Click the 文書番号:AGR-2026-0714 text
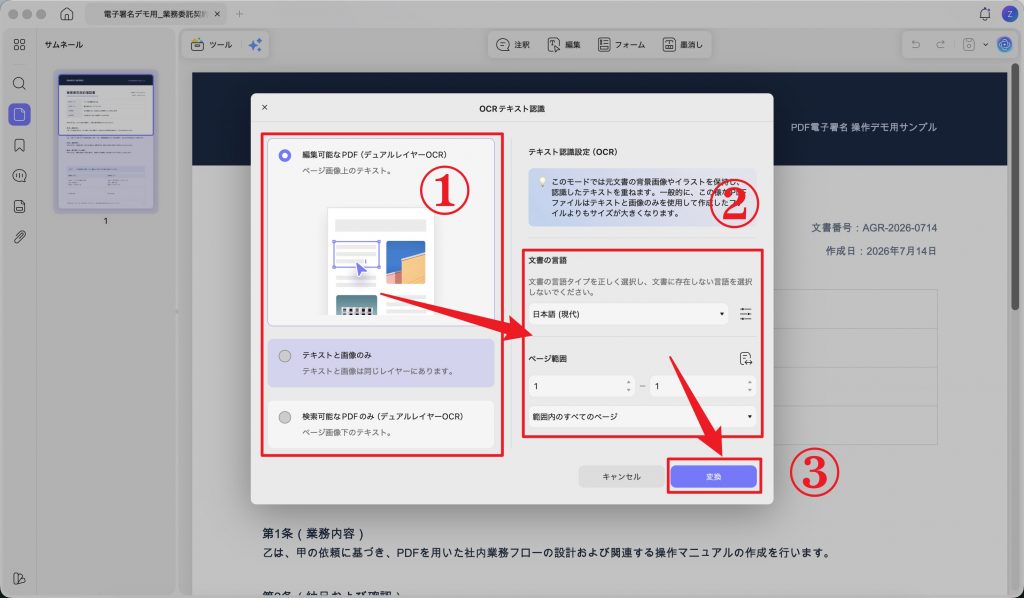The height and width of the screenshot is (598, 1024). [x=874, y=228]
